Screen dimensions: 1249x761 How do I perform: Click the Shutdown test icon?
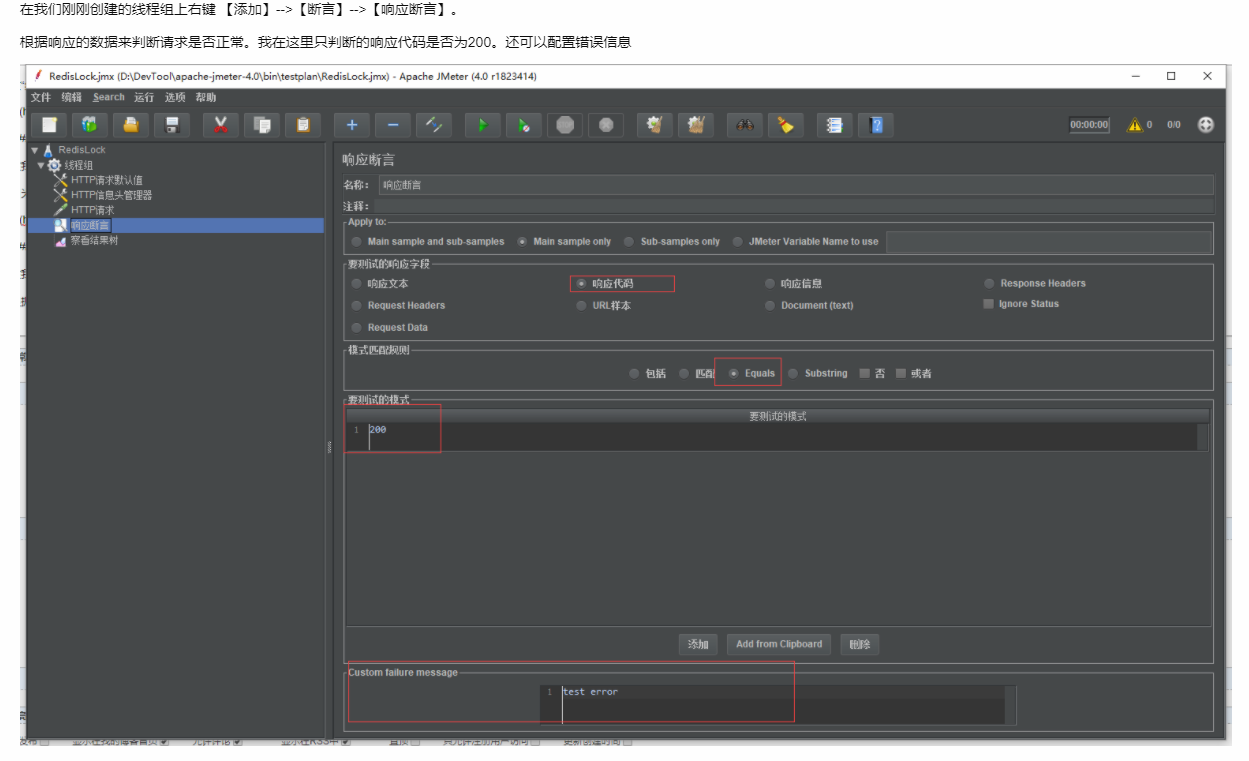(606, 125)
